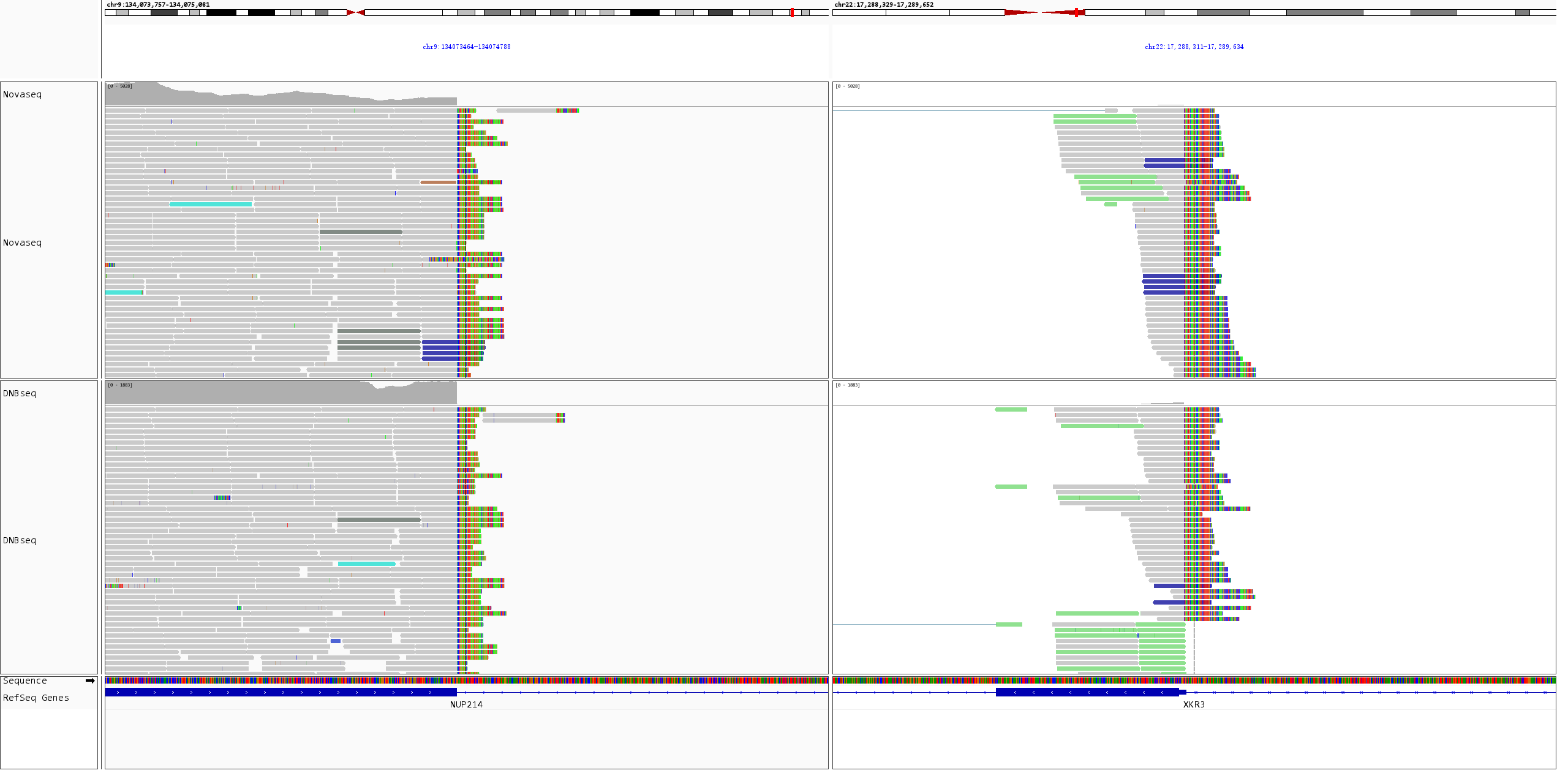The width and height of the screenshot is (1568, 773).
Task: Click the Novaseq coverage range label [0 - 5028]
Action: tap(122, 86)
